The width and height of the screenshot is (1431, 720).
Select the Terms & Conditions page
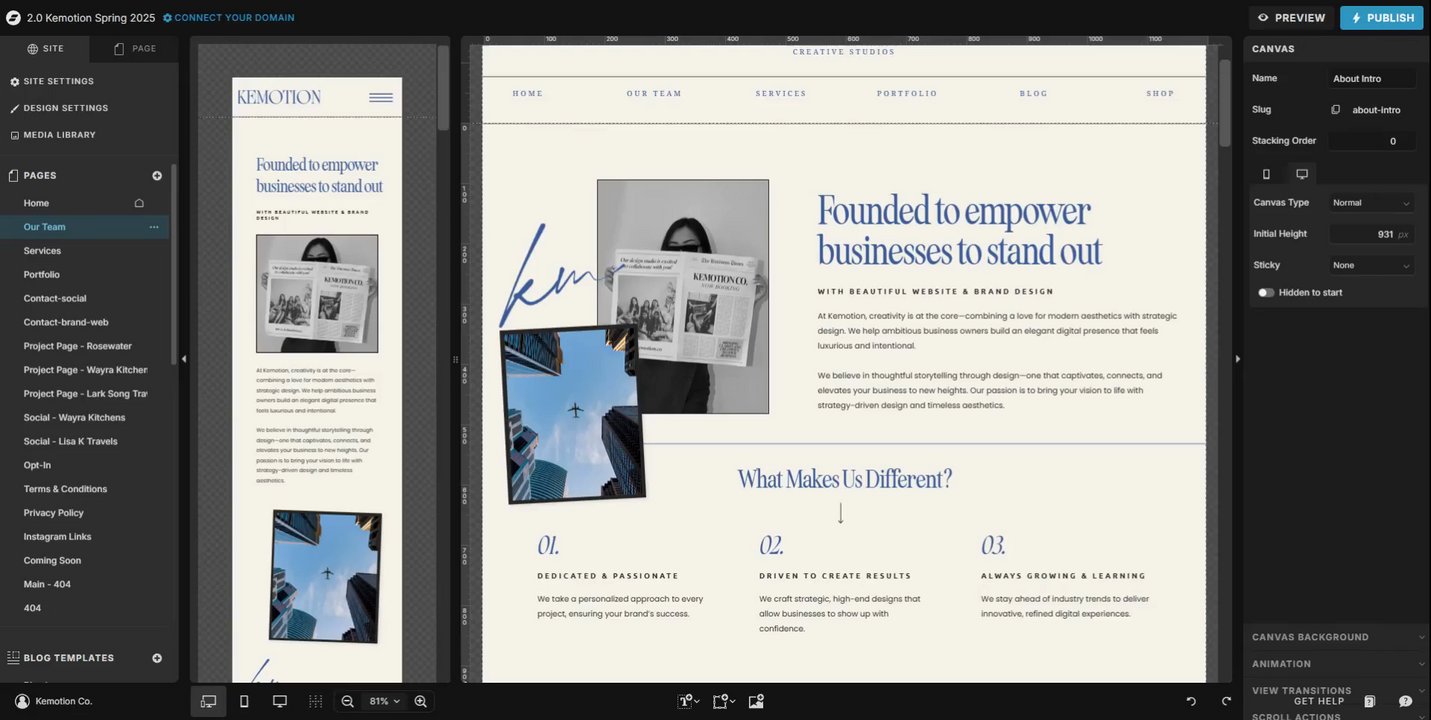[65, 489]
